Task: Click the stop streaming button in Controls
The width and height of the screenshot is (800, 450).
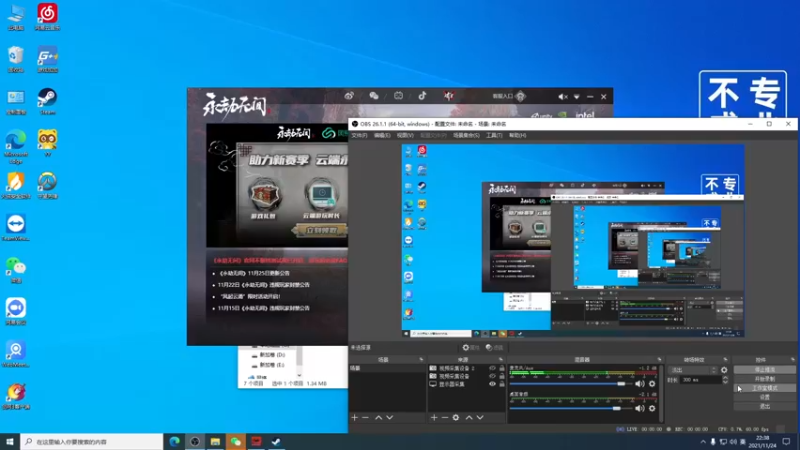Action: click(x=764, y=369)
